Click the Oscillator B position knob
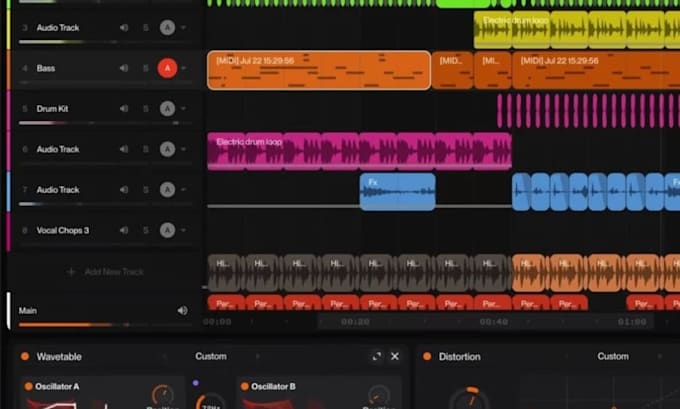 click(x=378, y=395)
